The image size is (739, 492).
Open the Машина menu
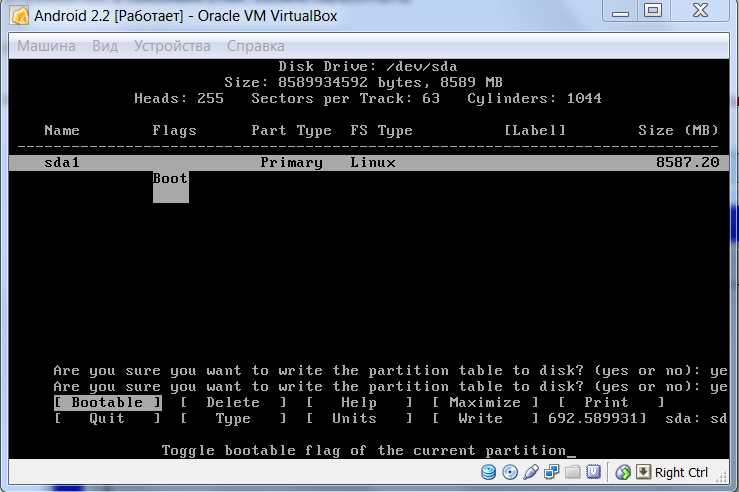(x=47, y=46)
